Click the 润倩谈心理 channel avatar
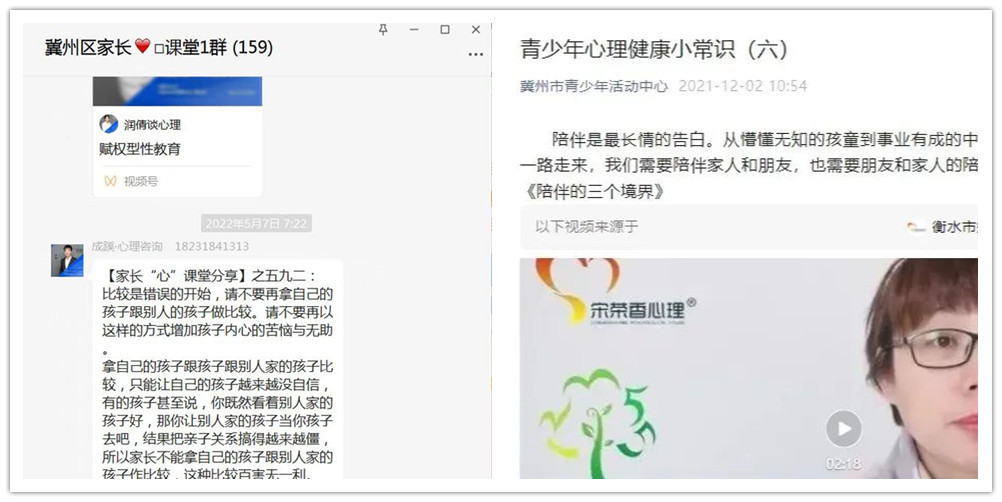The height and width of the screenshot is (502, 1002). tap(108, 124)
